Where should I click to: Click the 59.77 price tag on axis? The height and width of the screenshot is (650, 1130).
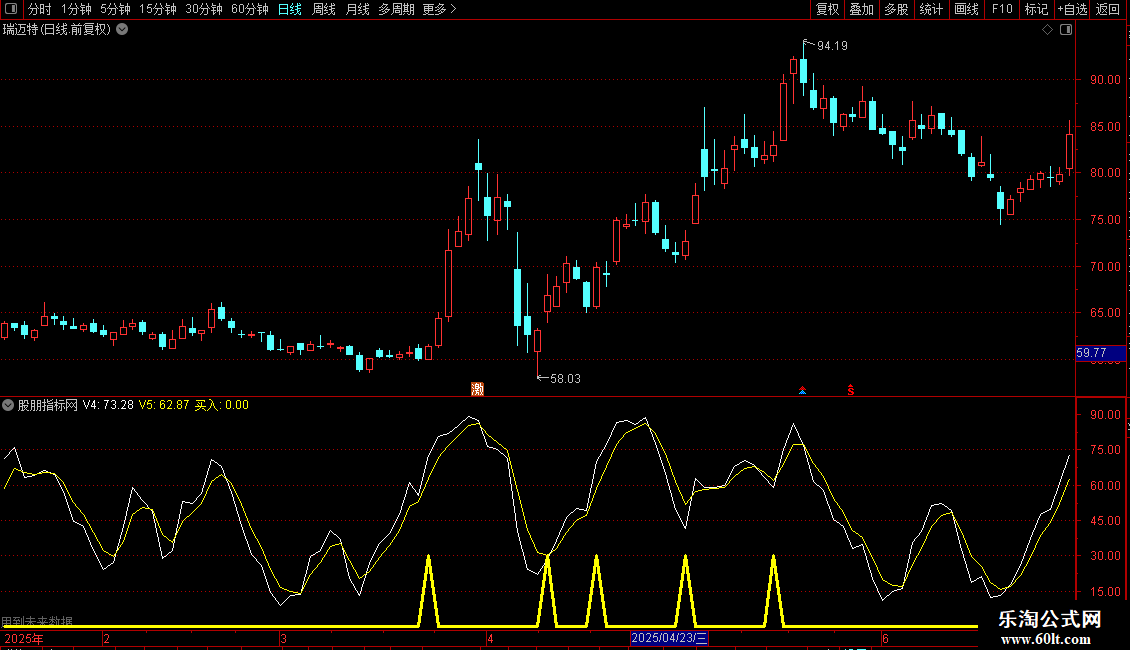click(1100, 353)
